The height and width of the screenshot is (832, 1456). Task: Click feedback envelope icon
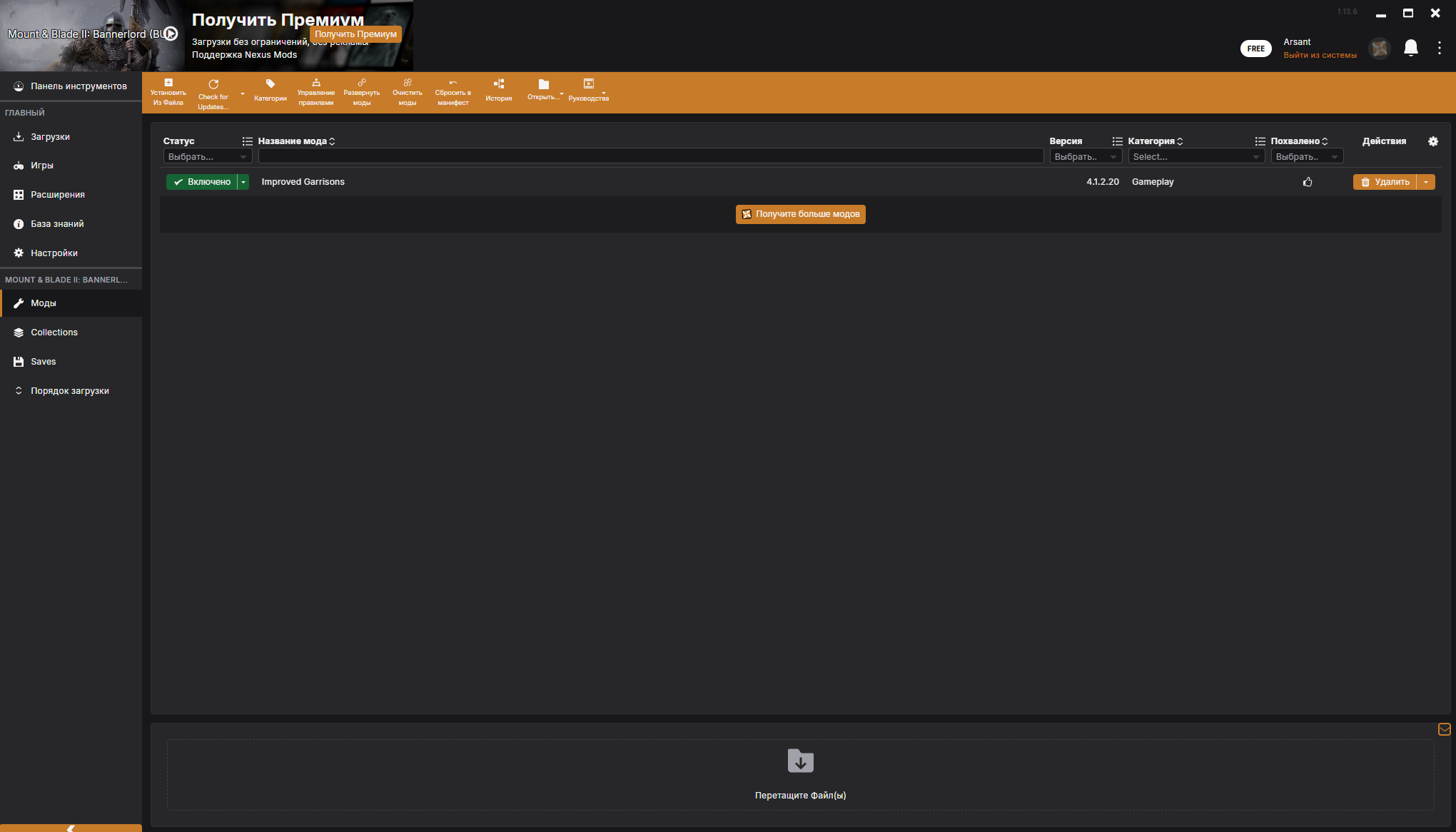[x=1445, y=729]
